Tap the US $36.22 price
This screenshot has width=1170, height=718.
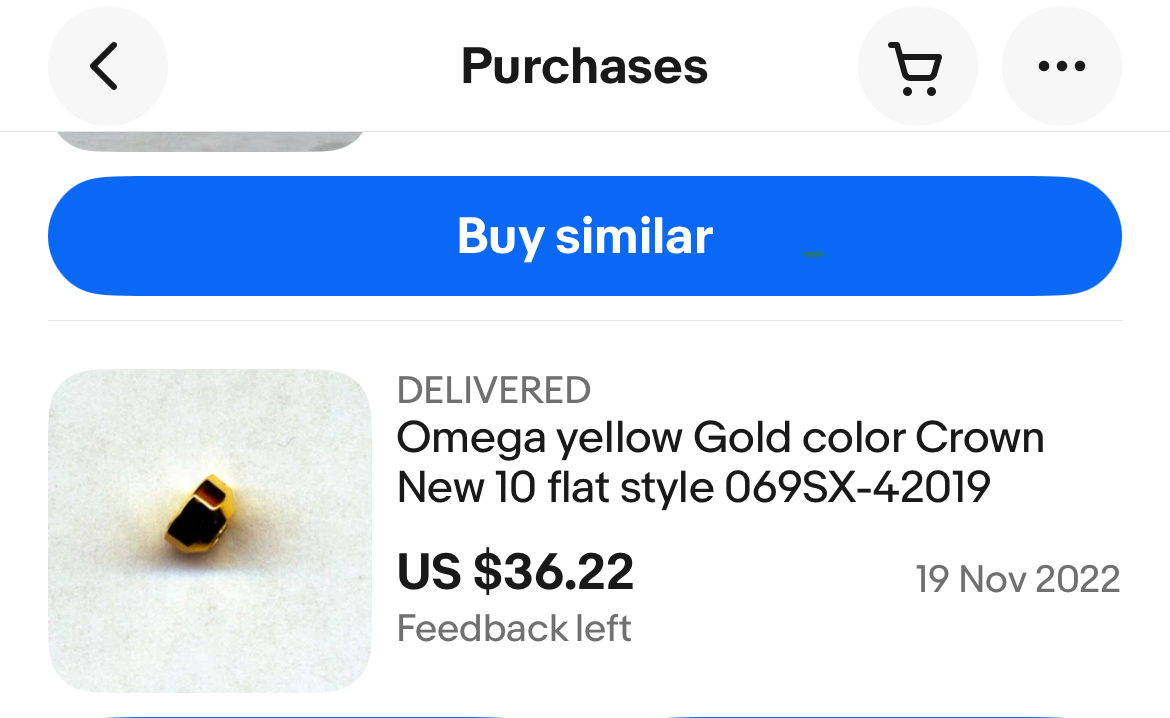click(515, 573)
